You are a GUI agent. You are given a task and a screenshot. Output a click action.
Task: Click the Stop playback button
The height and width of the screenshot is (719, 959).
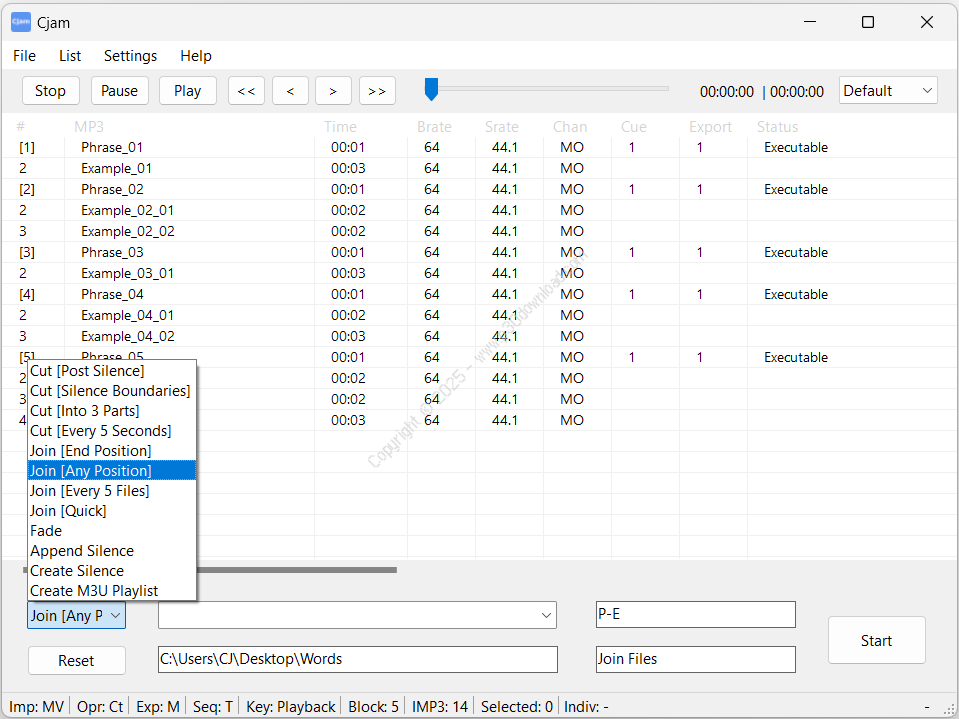pos(50,91)
